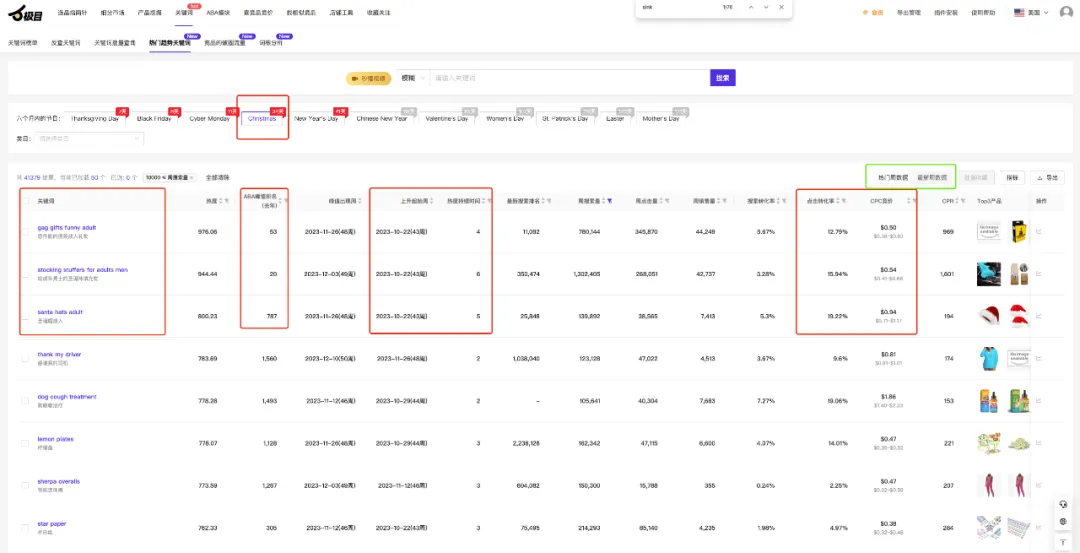Image resolution: width=1080 pixels, height=553 pixels.
Task: Open keyword link dog cough treatment
Action: [67, 397]
